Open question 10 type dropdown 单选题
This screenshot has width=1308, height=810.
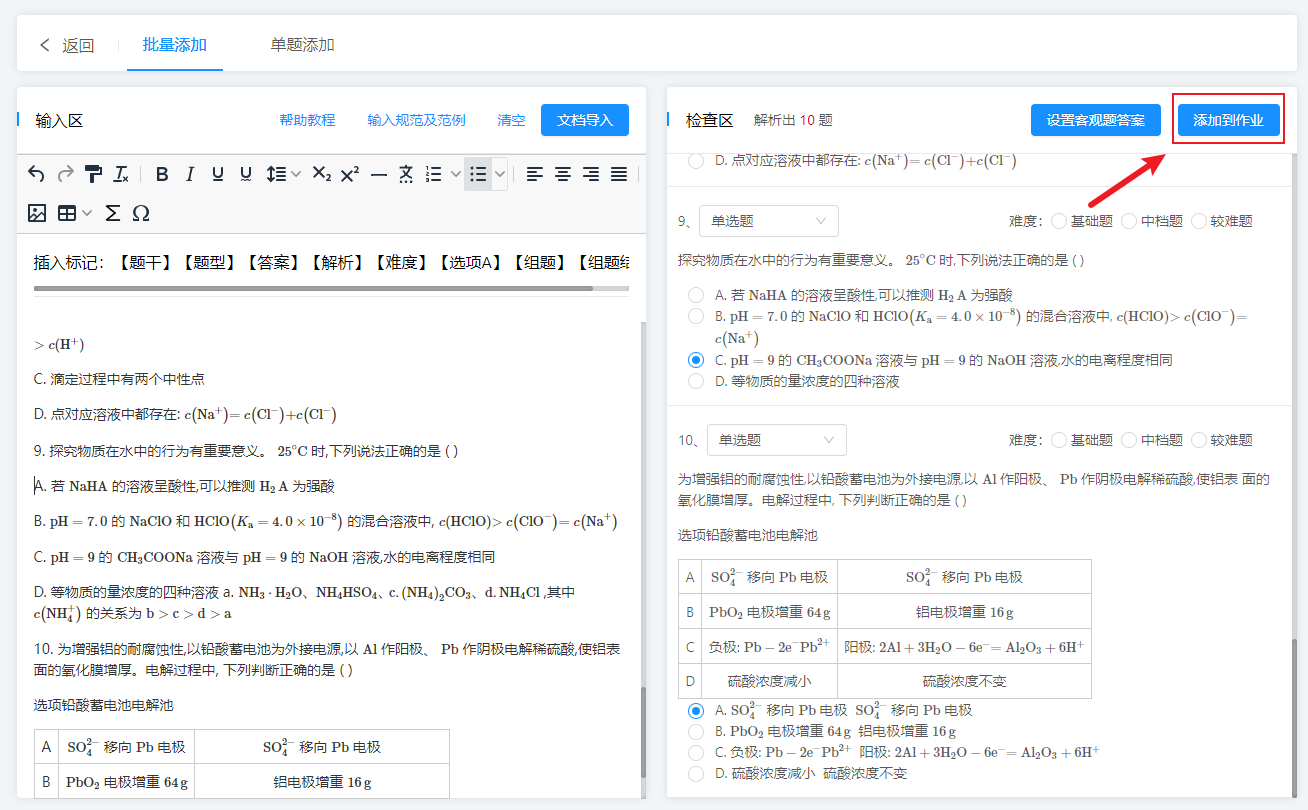point(776,440)
